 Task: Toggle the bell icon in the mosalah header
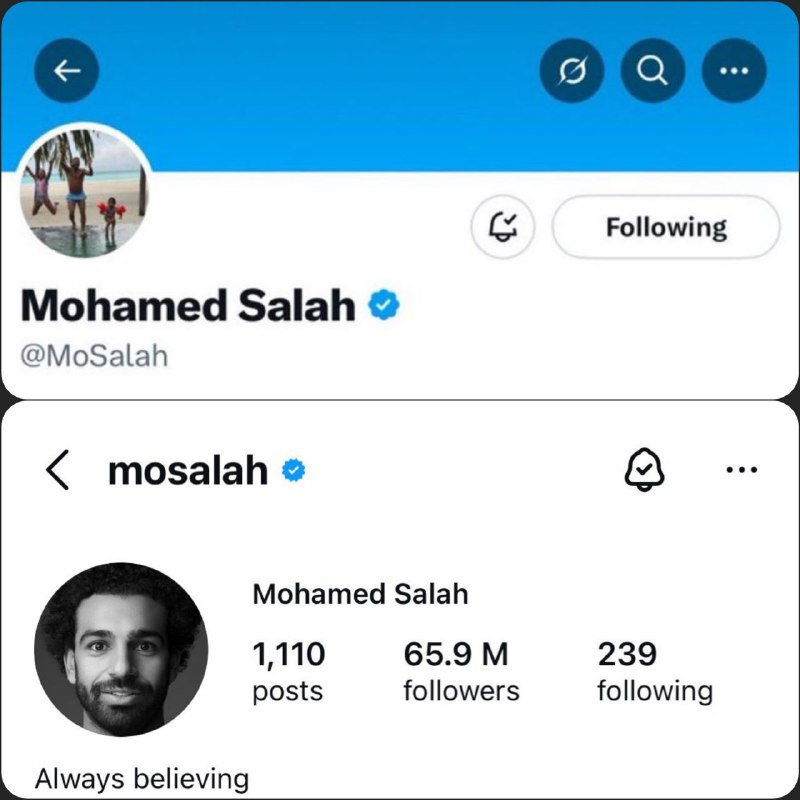pyautogui.click(x=645, y=470)
